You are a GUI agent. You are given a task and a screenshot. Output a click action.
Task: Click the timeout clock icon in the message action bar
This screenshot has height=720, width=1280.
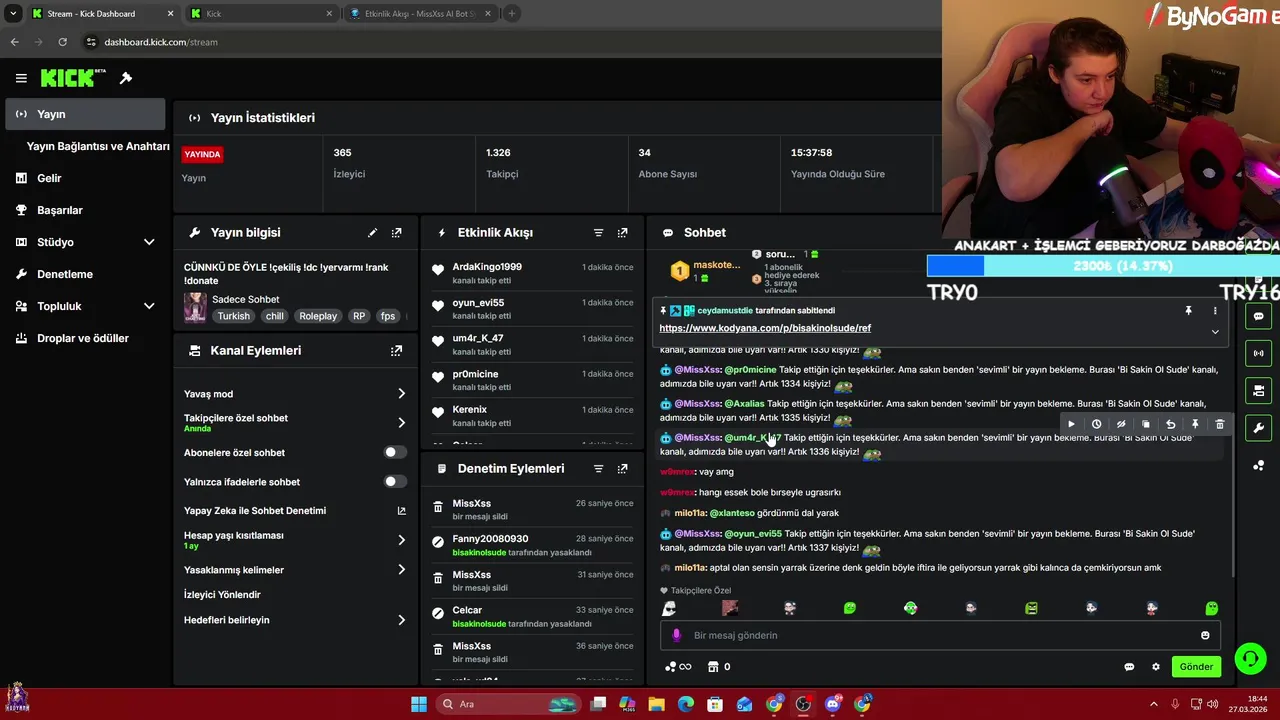click(x=1096, y=424)
